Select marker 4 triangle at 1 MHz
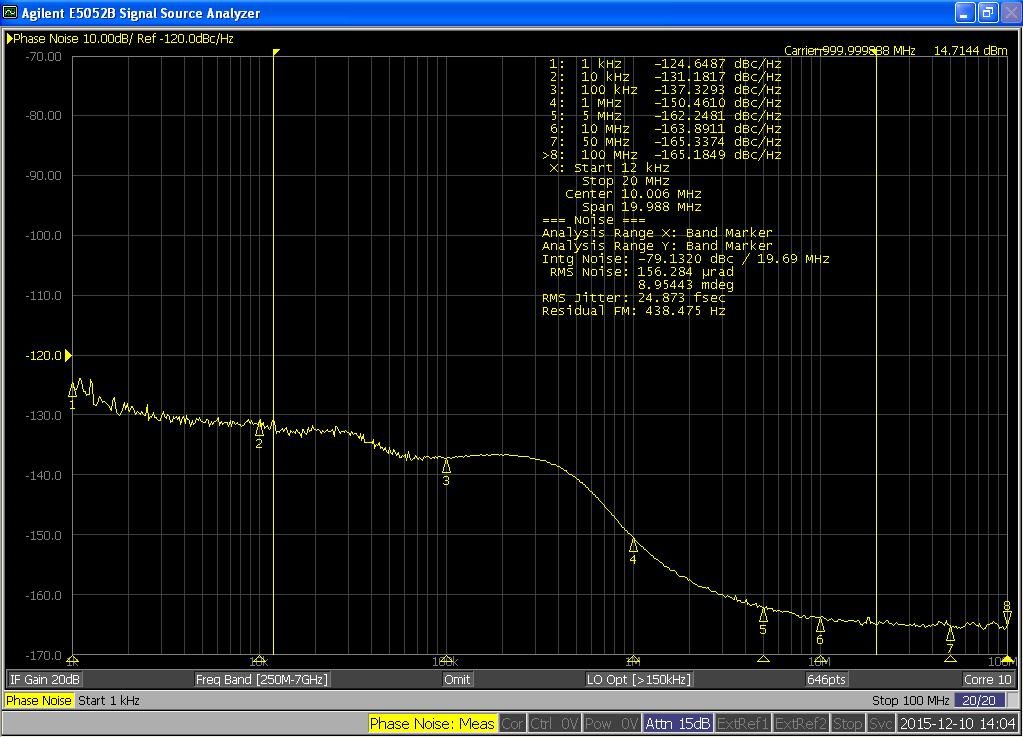 633,545
